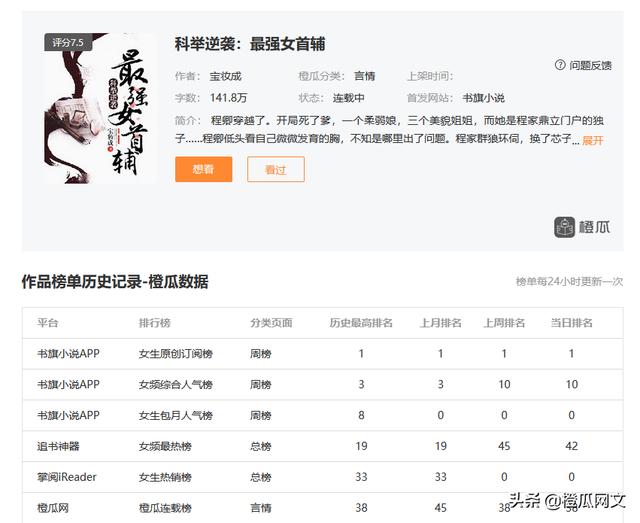Click historical best rank 38 for 橙瓜连载榜
This screenshot has width=640, height=523.
click(361, 508)
